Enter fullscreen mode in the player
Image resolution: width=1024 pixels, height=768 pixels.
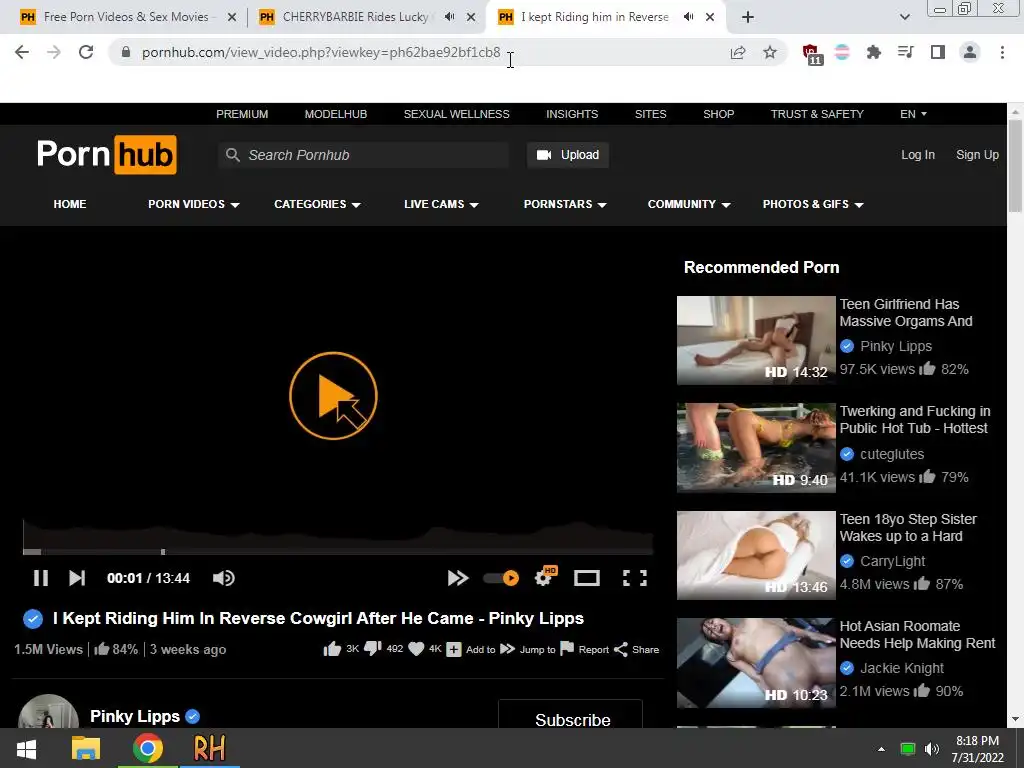(x=635, y=578)
